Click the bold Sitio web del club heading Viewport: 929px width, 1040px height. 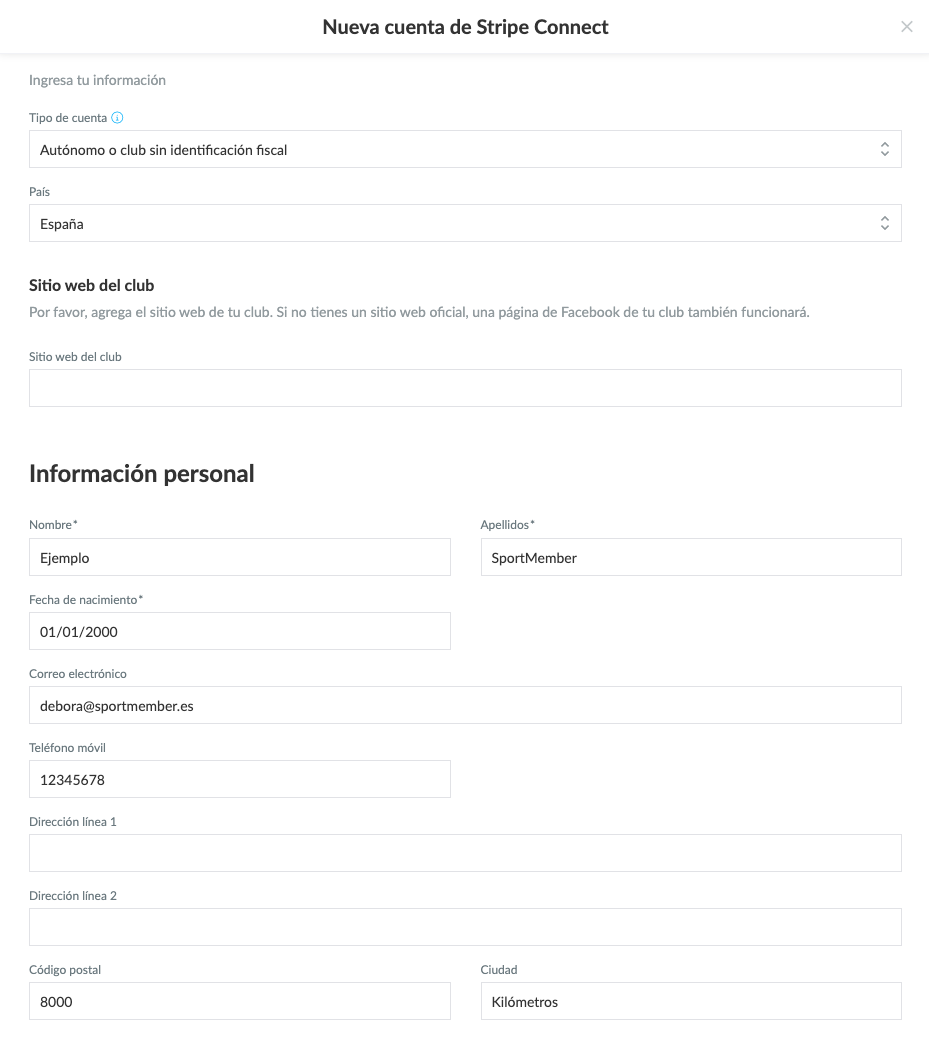pos(92,285)
